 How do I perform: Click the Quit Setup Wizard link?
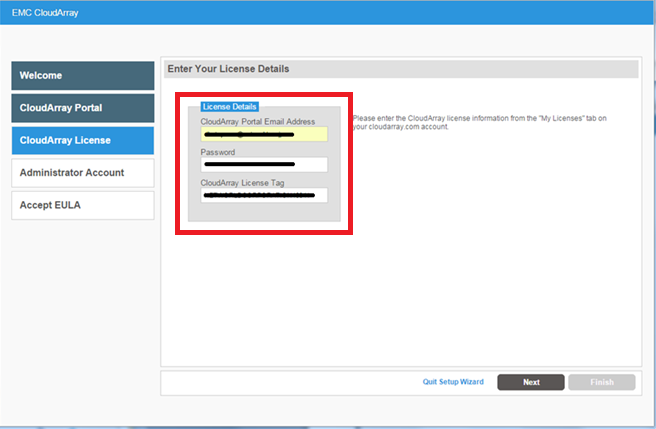(453, 382)
